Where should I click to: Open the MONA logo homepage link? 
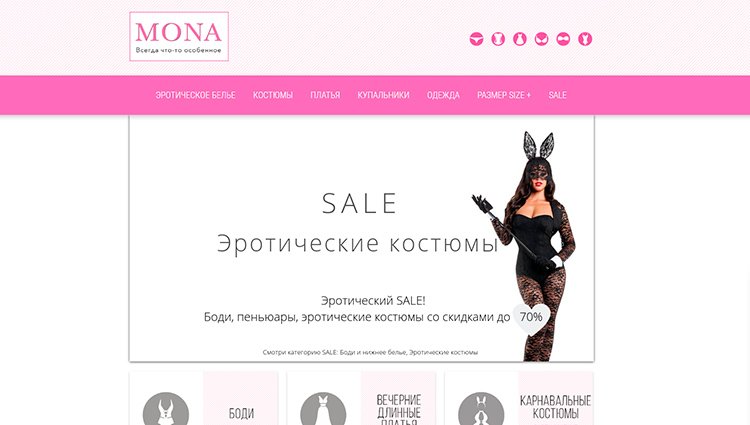tap(179, 37)
